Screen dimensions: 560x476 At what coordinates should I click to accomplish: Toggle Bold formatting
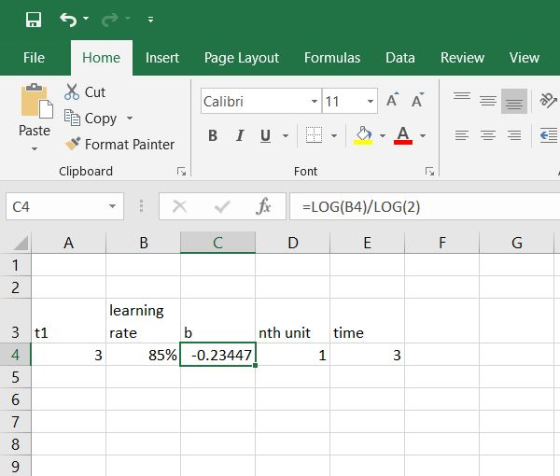[213, 136]
